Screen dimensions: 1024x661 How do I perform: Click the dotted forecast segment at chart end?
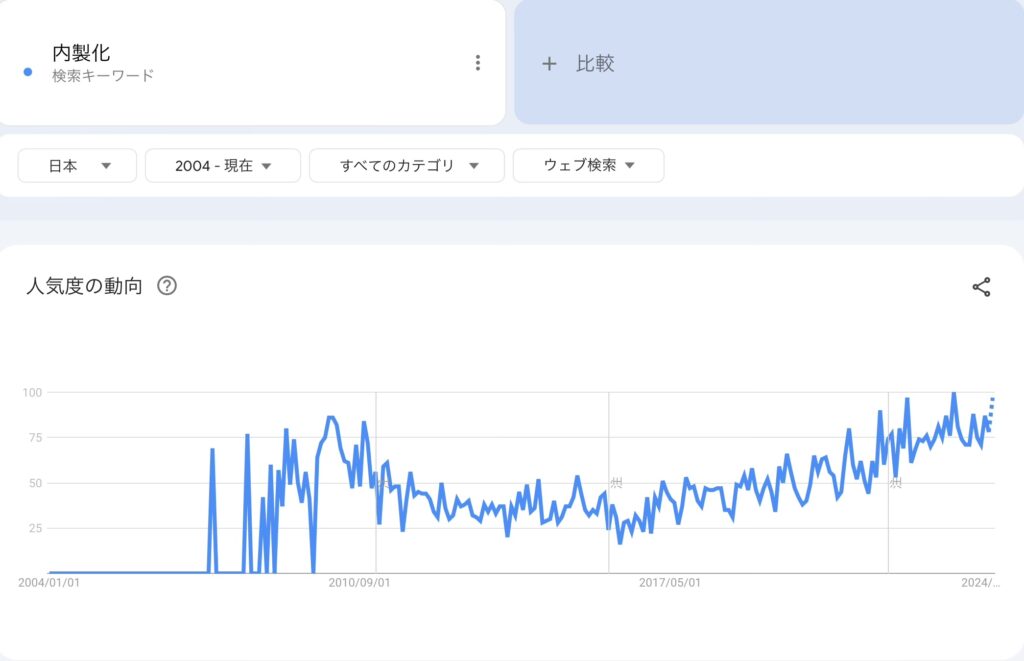click(x=991, y=413)
